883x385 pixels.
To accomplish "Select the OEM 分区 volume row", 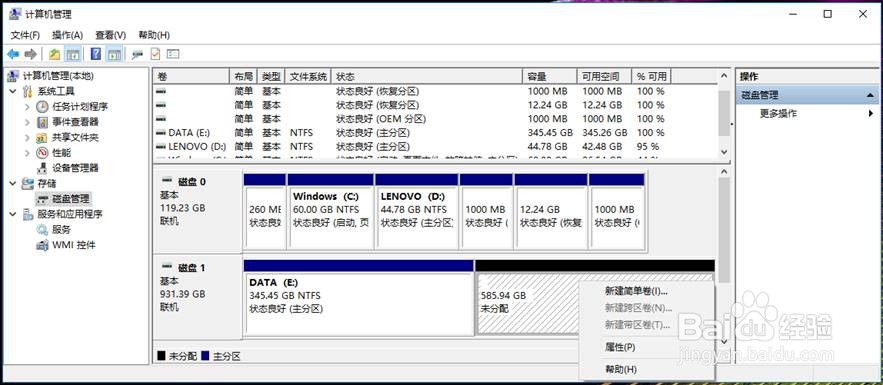I will 435,119.
